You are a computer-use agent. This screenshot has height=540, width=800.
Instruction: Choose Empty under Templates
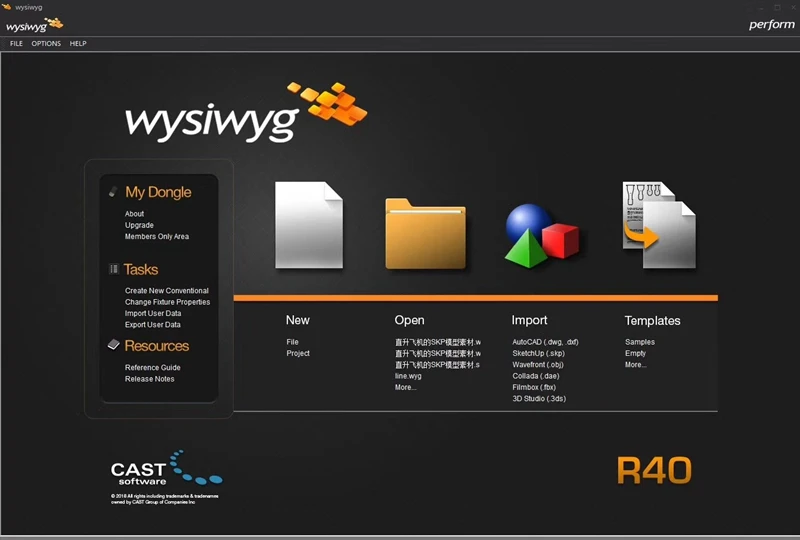point(635,353)
